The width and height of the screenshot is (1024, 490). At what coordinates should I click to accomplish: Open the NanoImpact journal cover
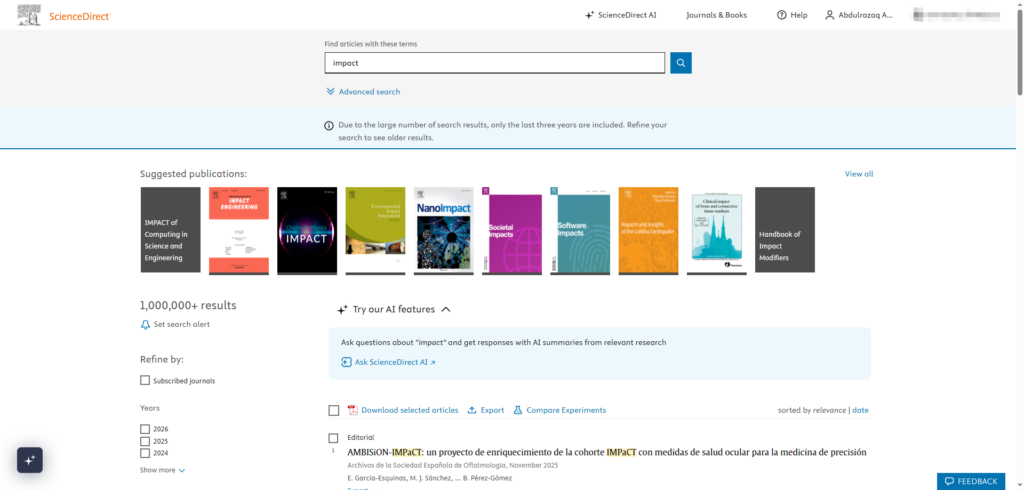[444, 230]
